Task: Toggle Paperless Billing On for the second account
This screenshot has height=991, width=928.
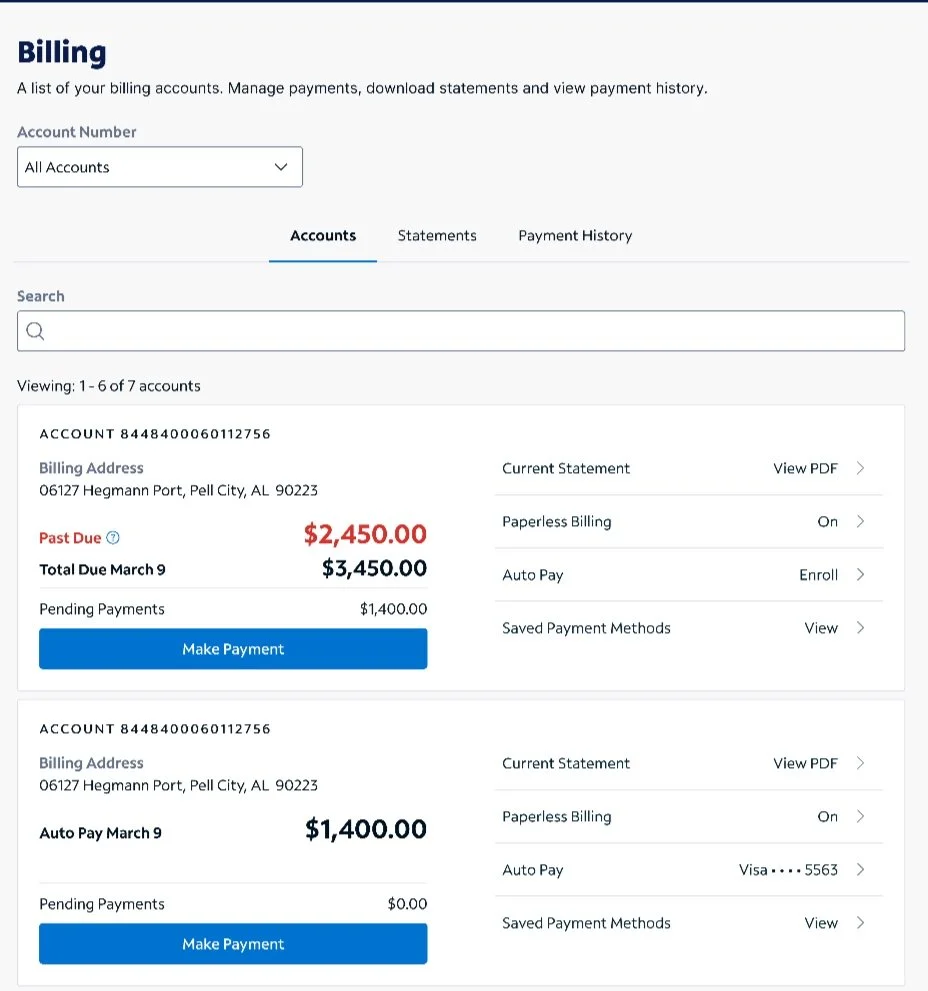Action: click(x=827, y=817)
